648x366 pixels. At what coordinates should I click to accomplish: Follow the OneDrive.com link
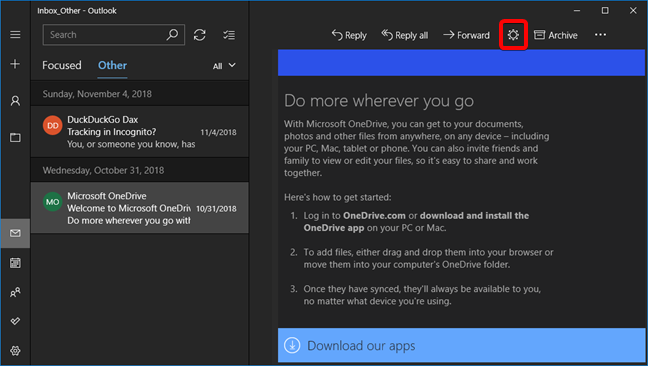tap(374, 216)
